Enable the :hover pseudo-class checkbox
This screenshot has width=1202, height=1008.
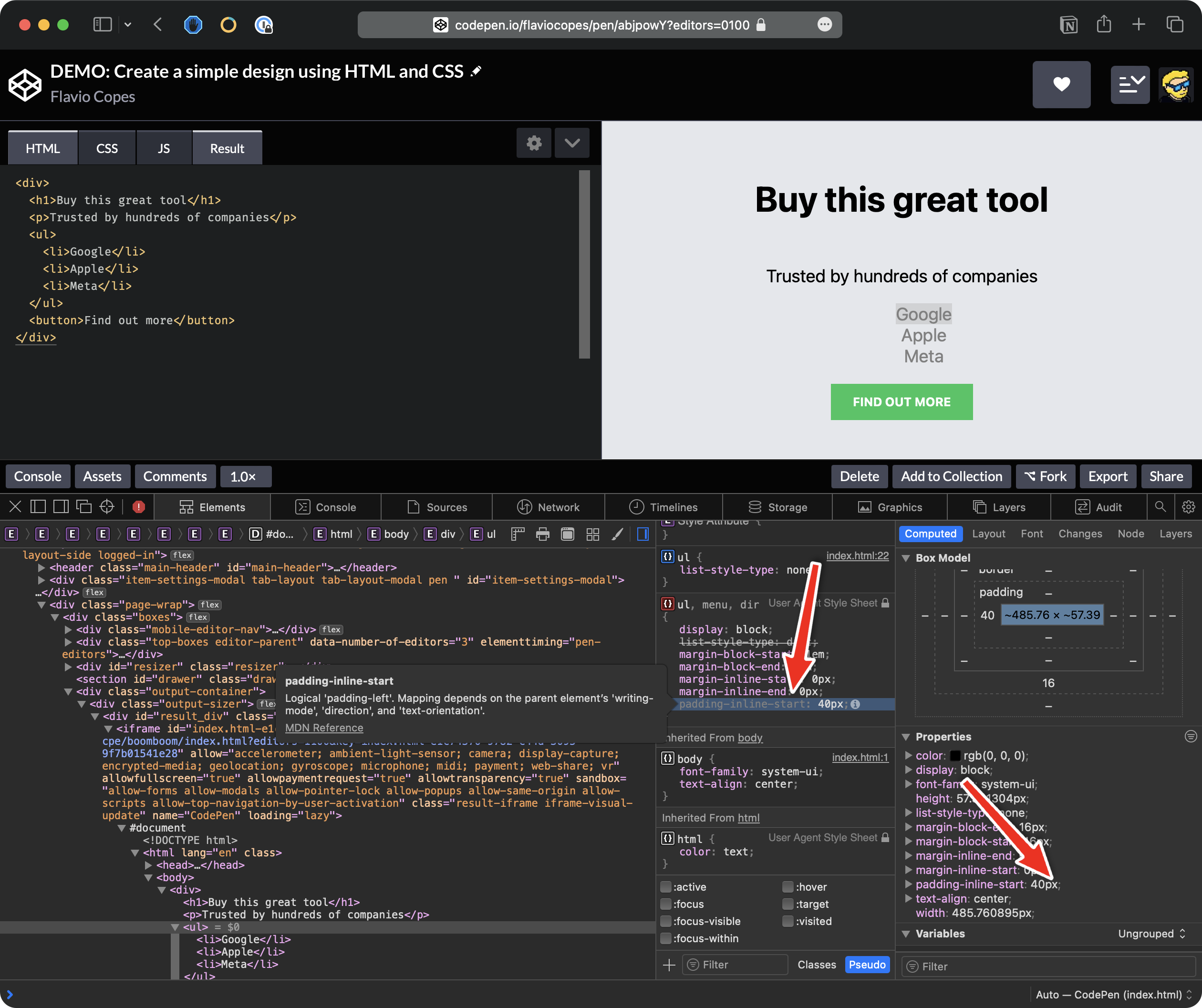pyautogui.click(x=788, y=887)
